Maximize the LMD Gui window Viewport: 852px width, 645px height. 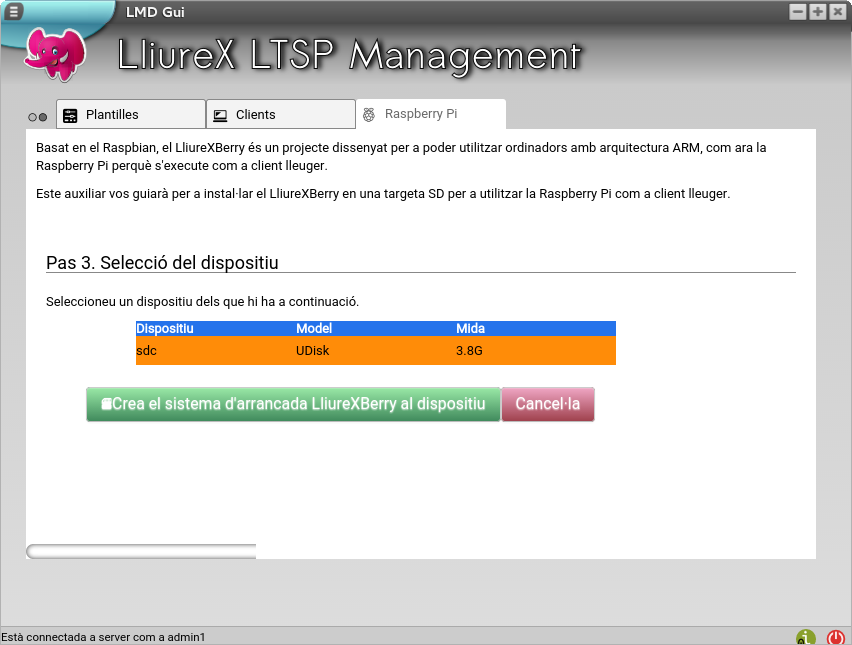coord(817,12)
